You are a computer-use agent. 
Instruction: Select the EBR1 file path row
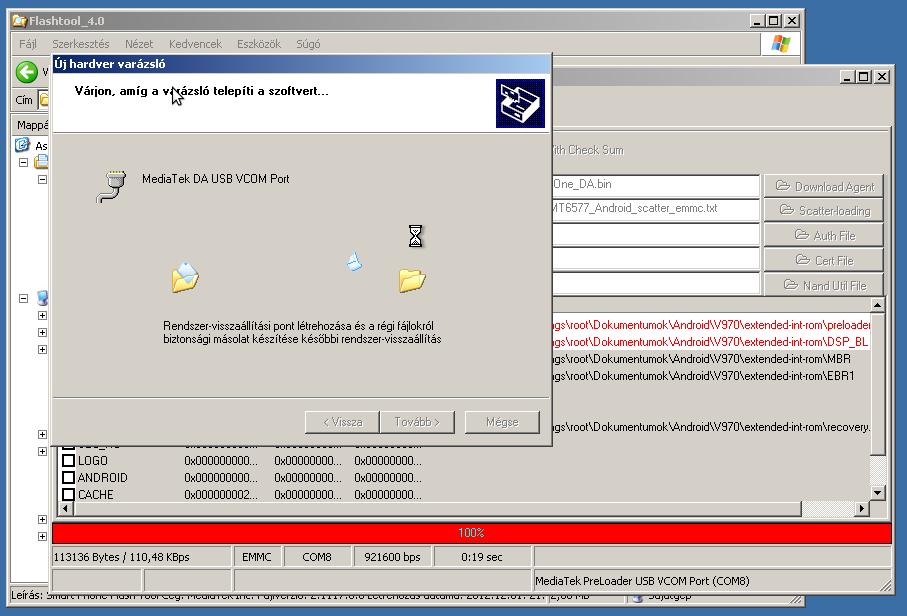[x=711, y=376]
